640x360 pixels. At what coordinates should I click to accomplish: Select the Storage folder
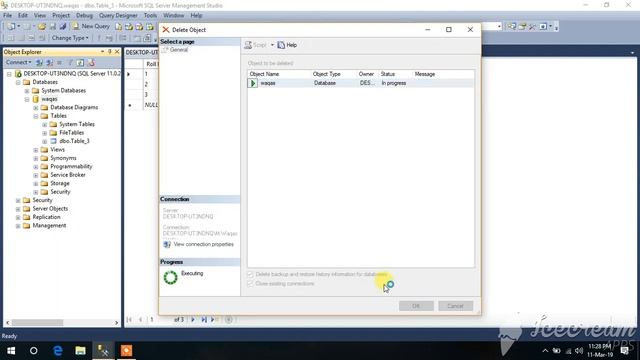pyautogui.click(x=60, y=183)
